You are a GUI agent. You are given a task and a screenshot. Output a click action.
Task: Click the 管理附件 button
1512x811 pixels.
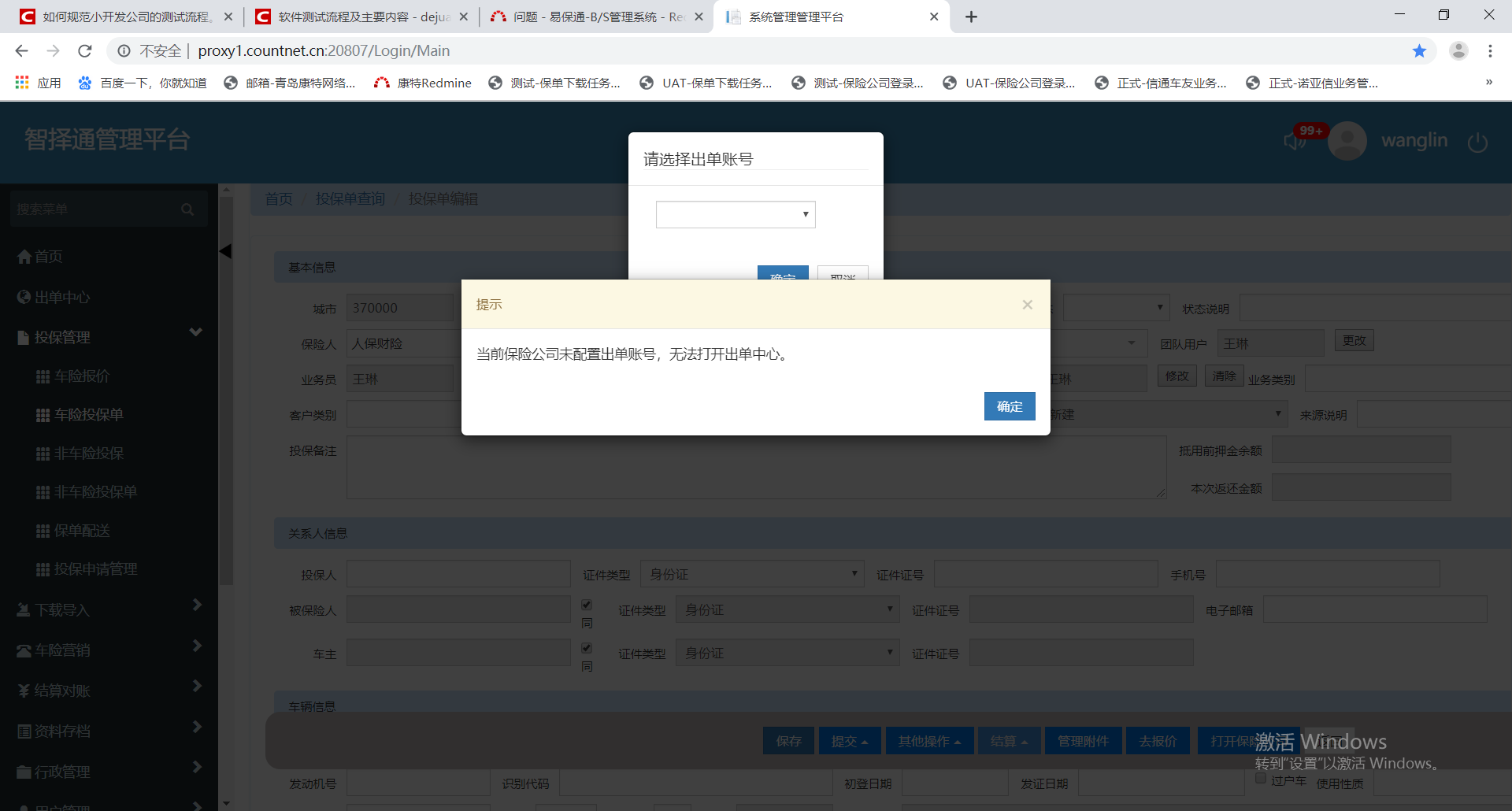(x=1083, y=741)
